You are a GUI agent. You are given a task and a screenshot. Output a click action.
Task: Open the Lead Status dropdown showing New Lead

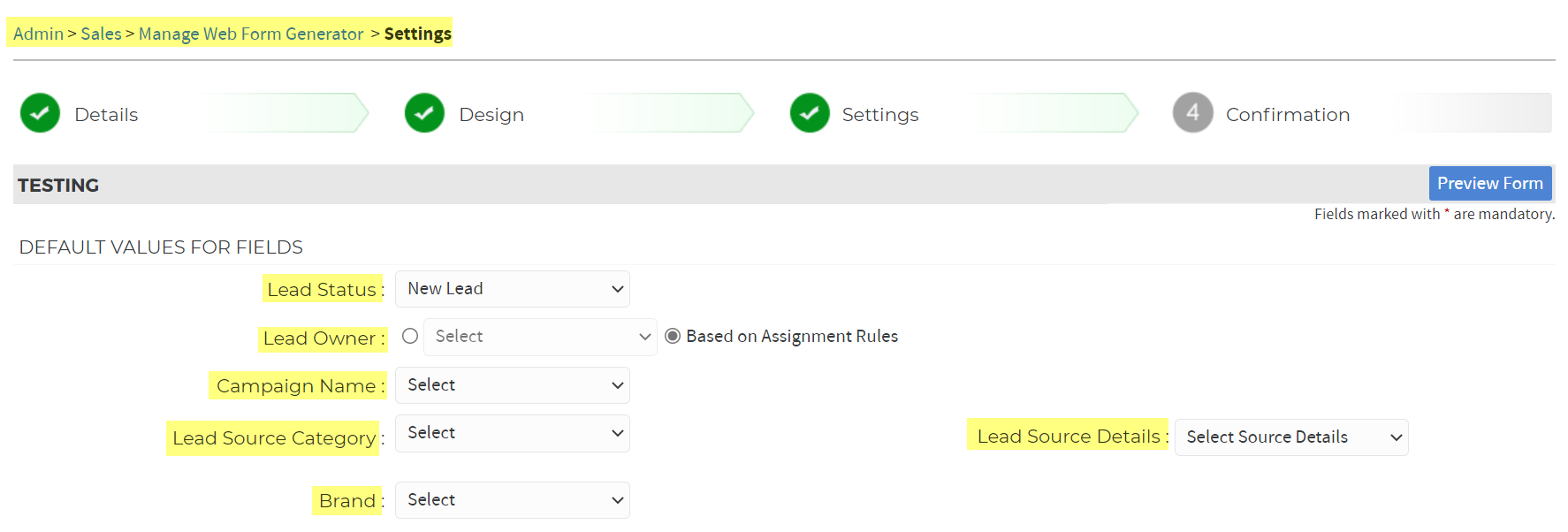pos(513,289)
